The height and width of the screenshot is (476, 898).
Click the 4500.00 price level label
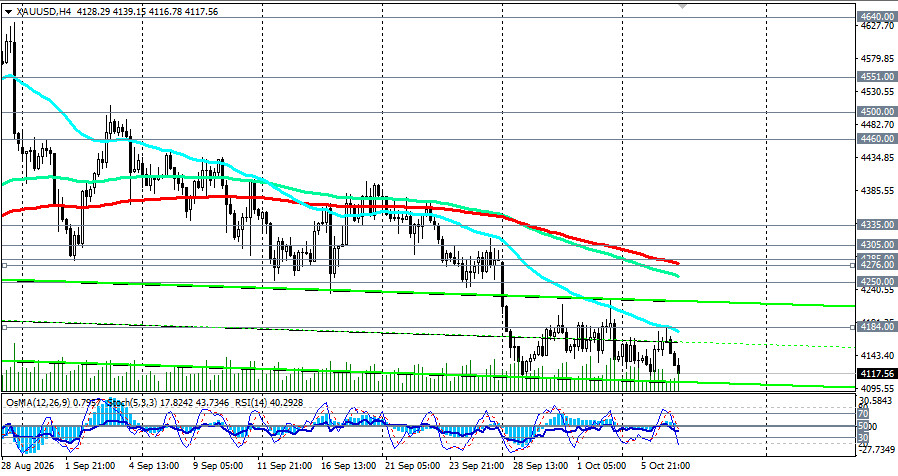coord(877,112)
